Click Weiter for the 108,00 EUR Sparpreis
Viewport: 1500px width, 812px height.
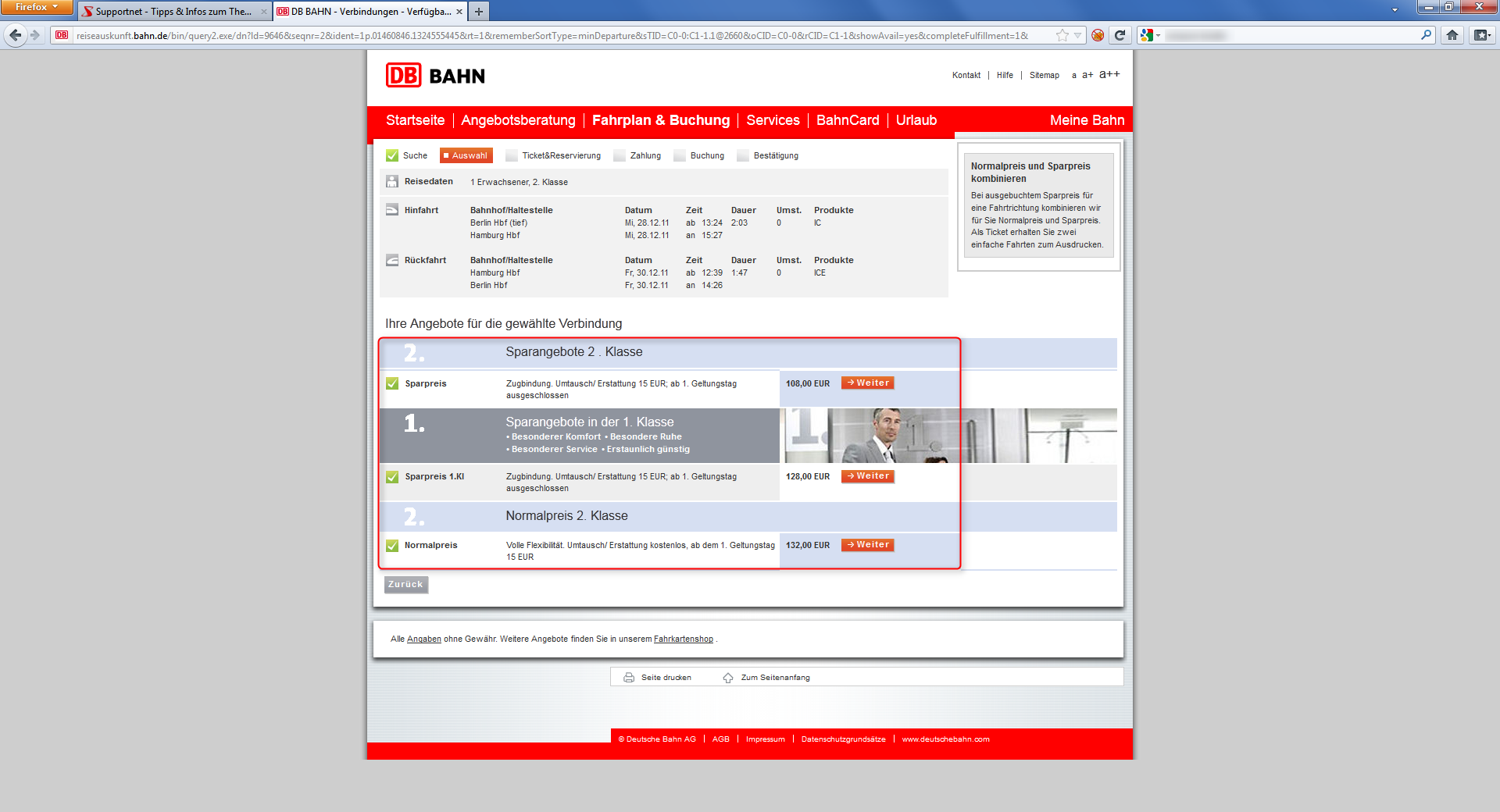pos(867,383)
